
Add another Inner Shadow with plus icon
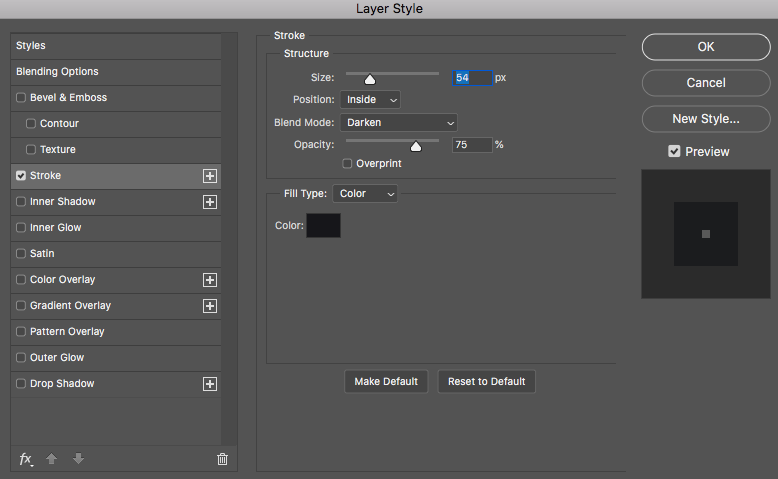pos(210,202)
